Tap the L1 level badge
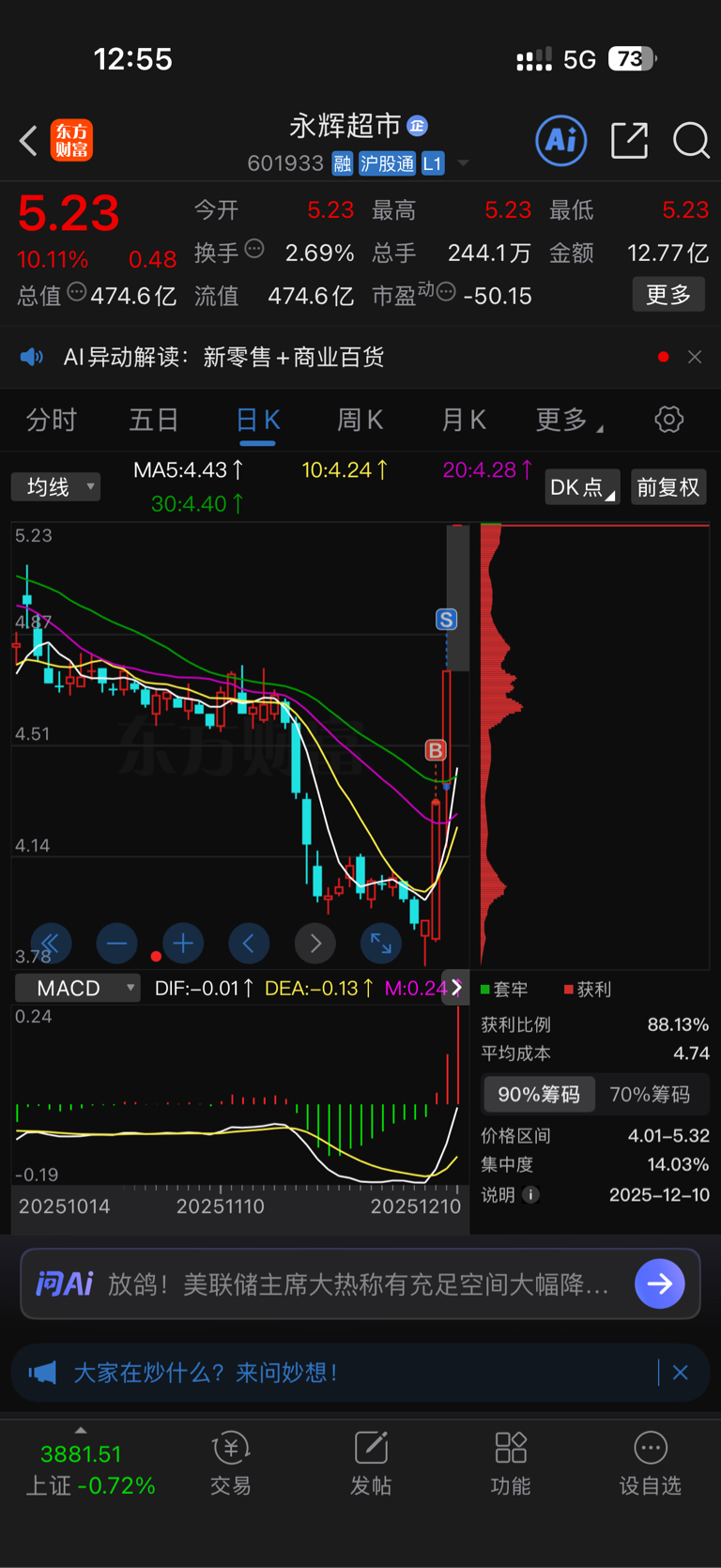The width and height of the screenshot is (721, 1568). click(432, 163)
